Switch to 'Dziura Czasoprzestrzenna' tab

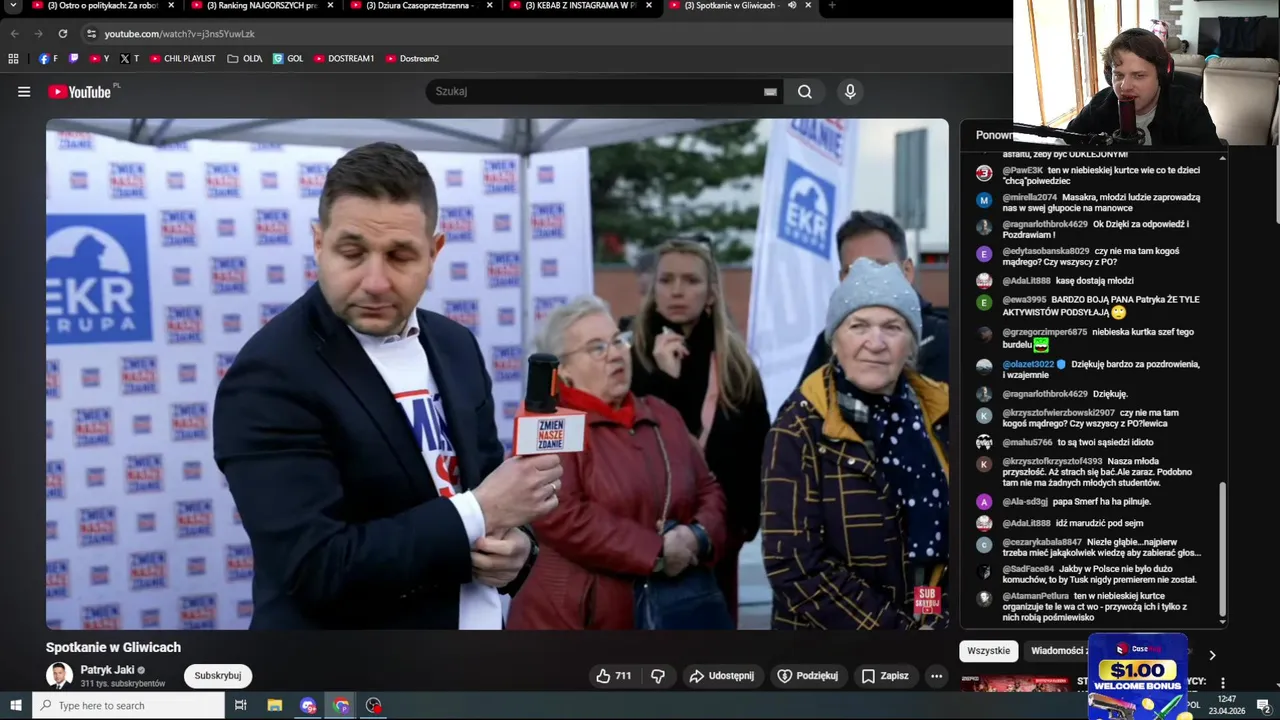420,5
